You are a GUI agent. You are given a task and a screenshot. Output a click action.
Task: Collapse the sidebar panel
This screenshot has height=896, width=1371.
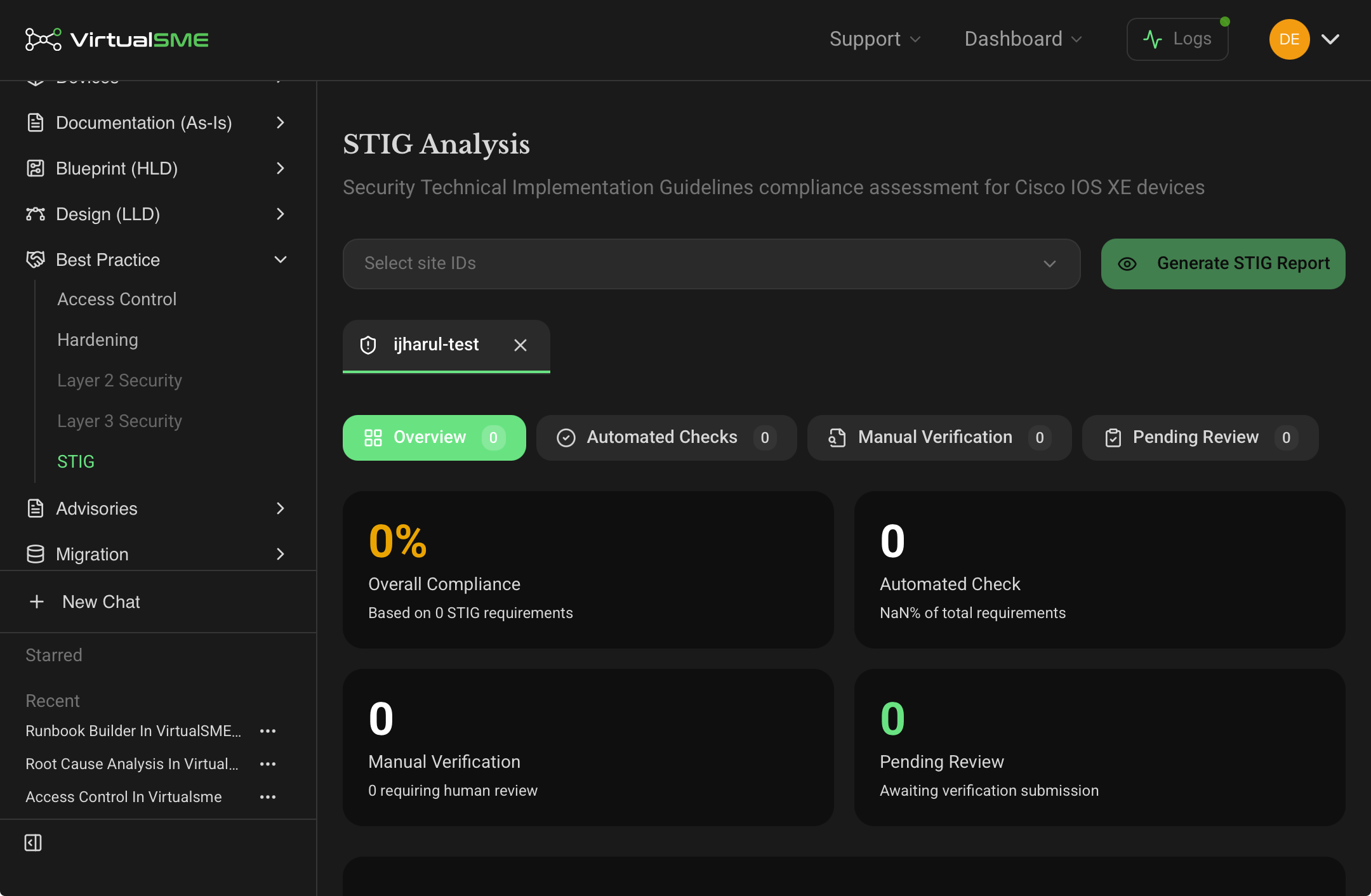point(33,843)
